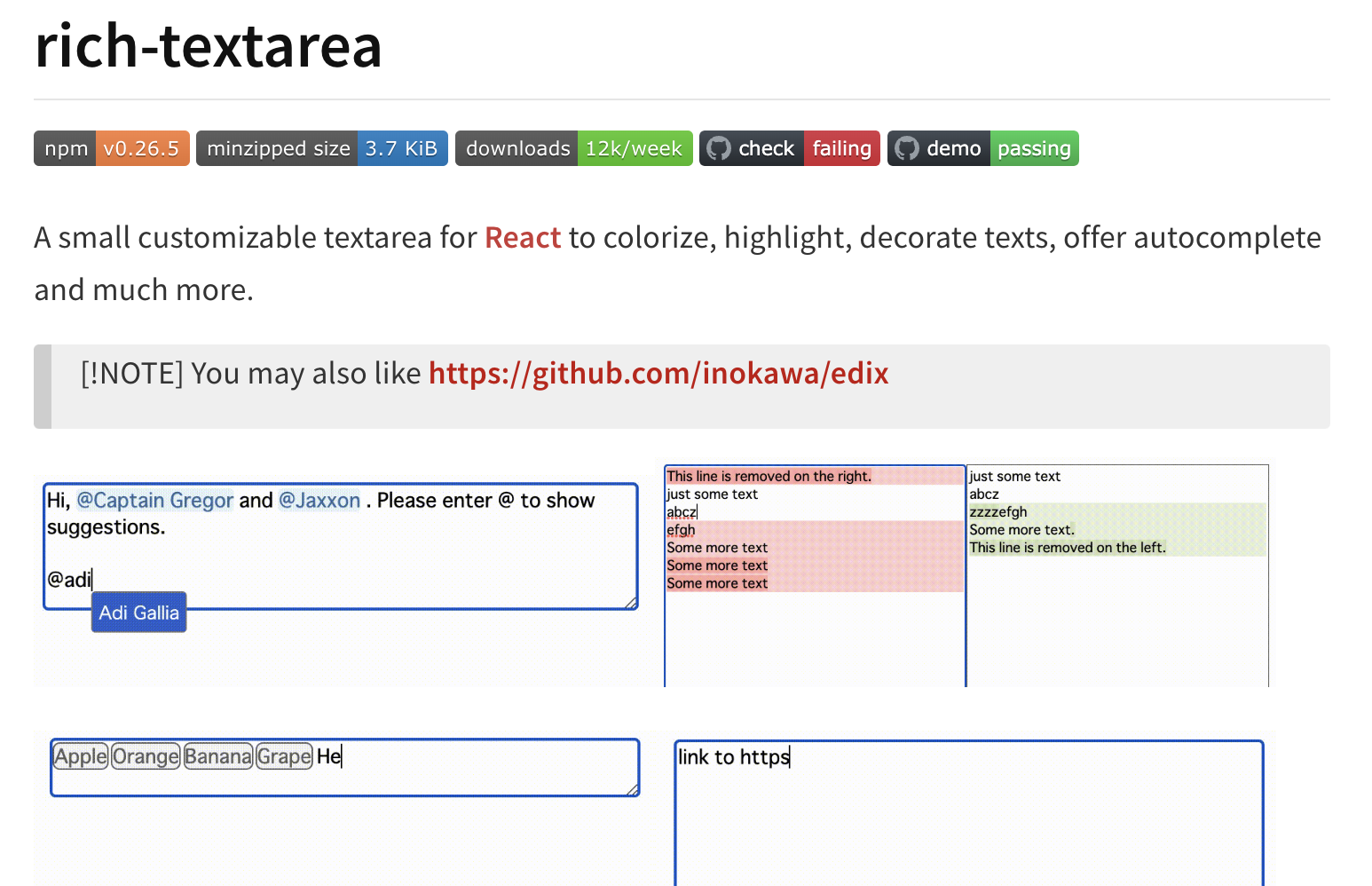Grab the resize handle of the mention textarea

632,603
